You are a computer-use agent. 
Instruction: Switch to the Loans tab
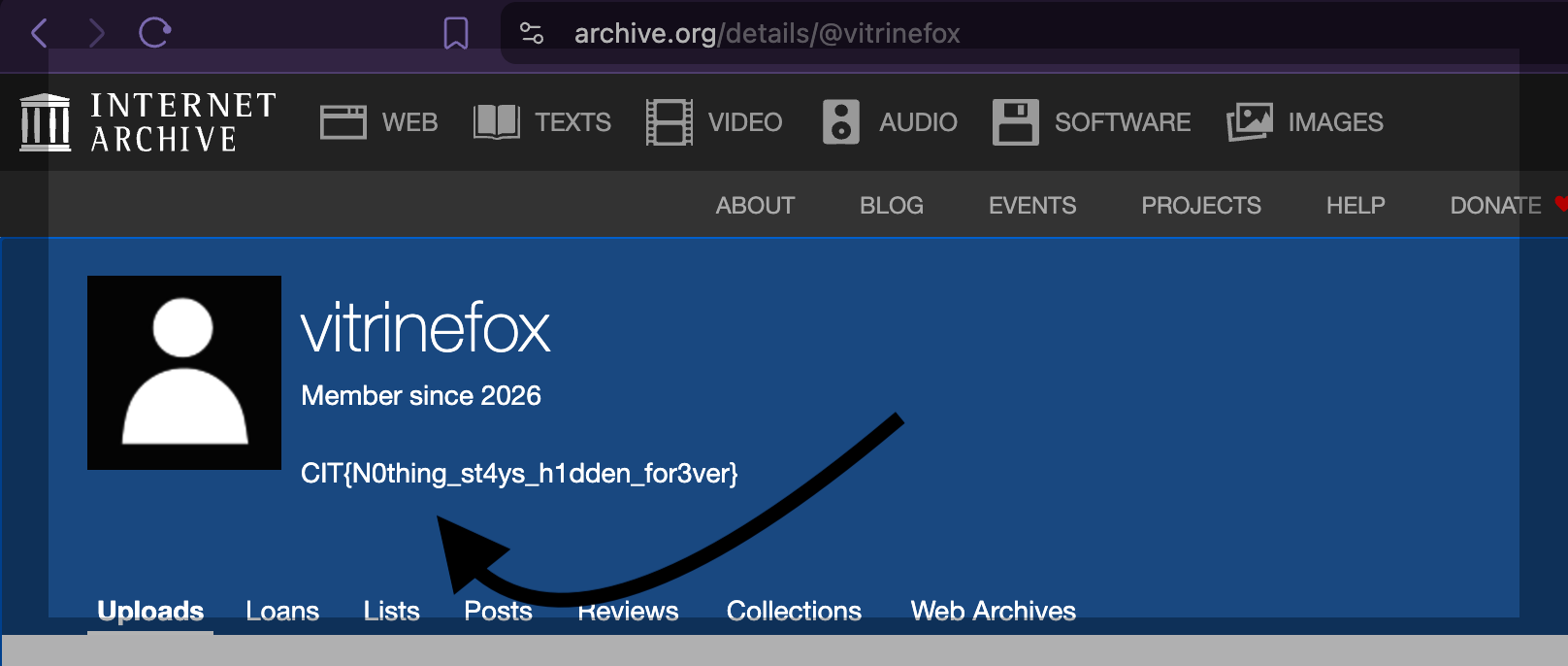tap(282, 611)
